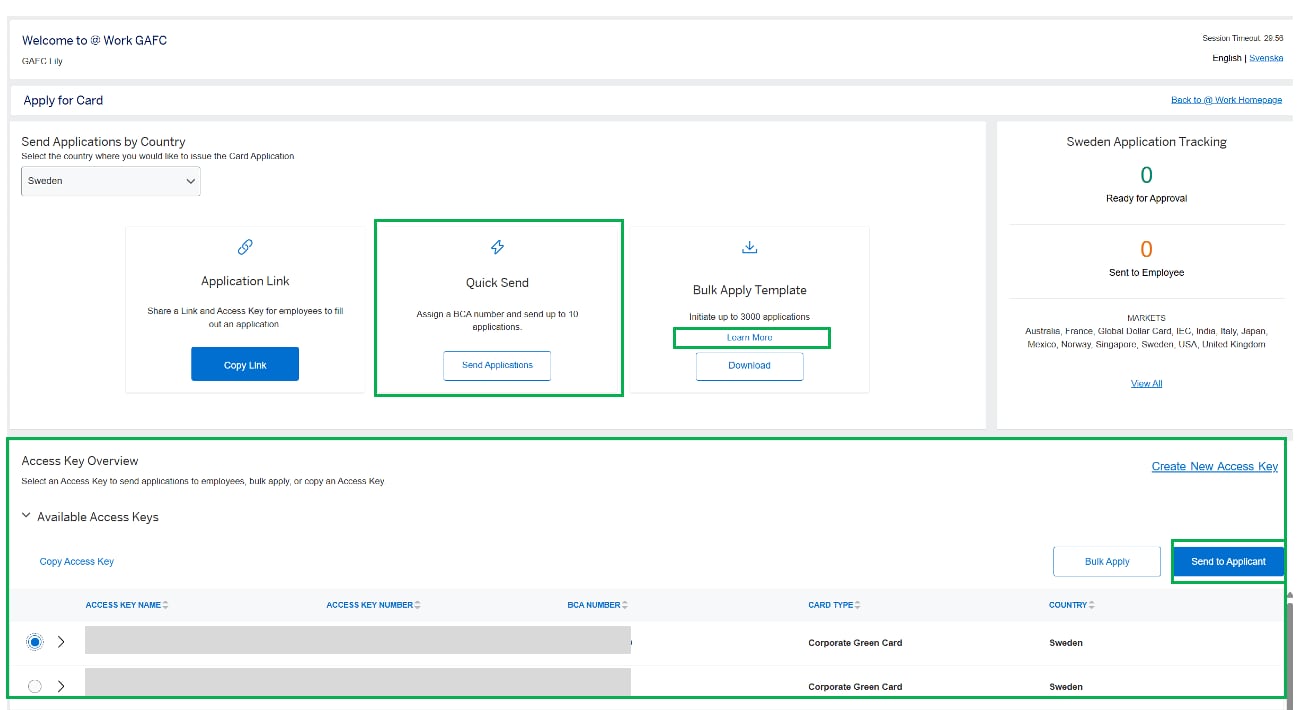This screenshot has width=1300, height=710.
Task: Click the Bulk Apply button
Action: tap(1106, 561)
